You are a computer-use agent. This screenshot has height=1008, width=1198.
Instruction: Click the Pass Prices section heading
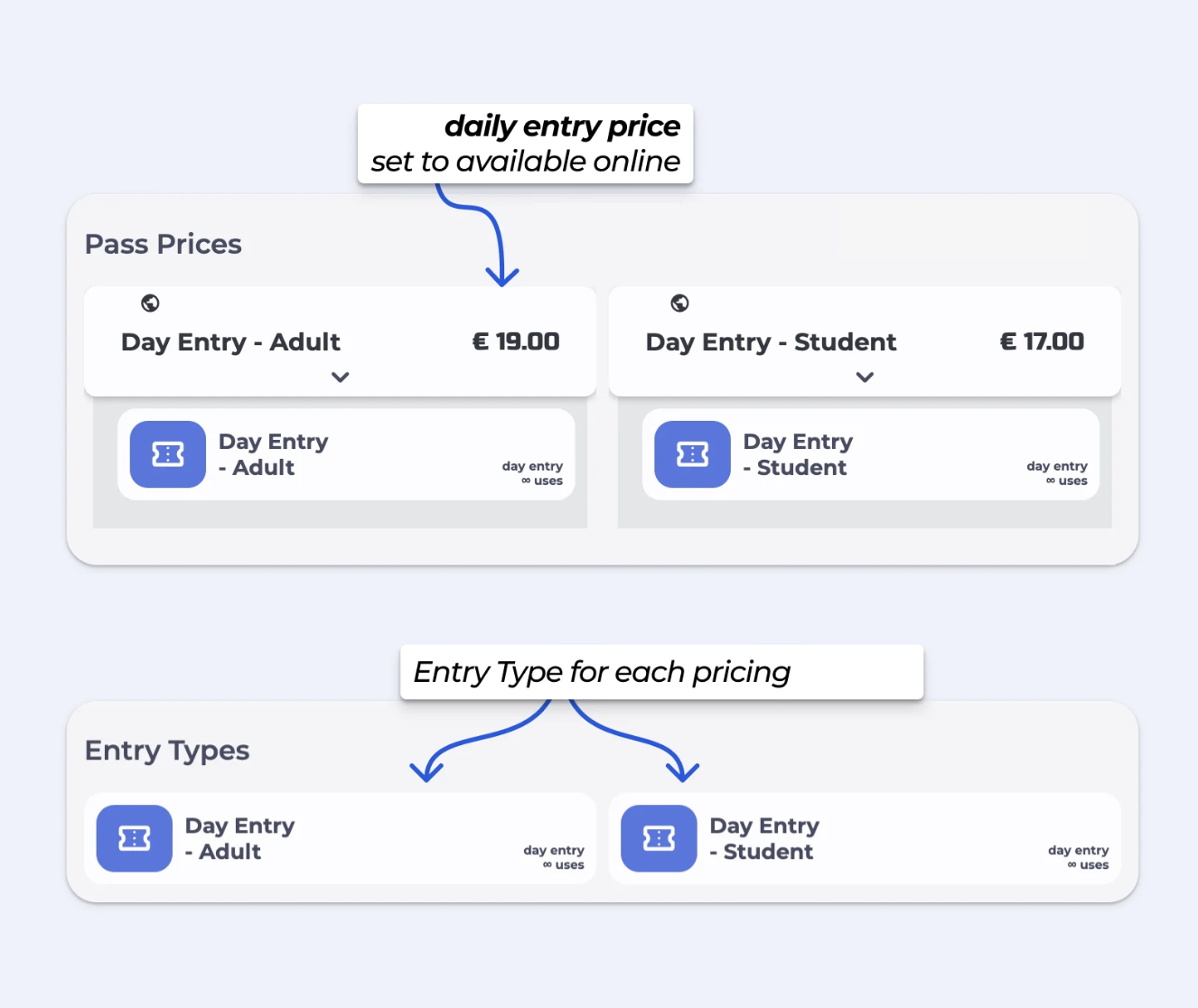(x=164, y=244)
